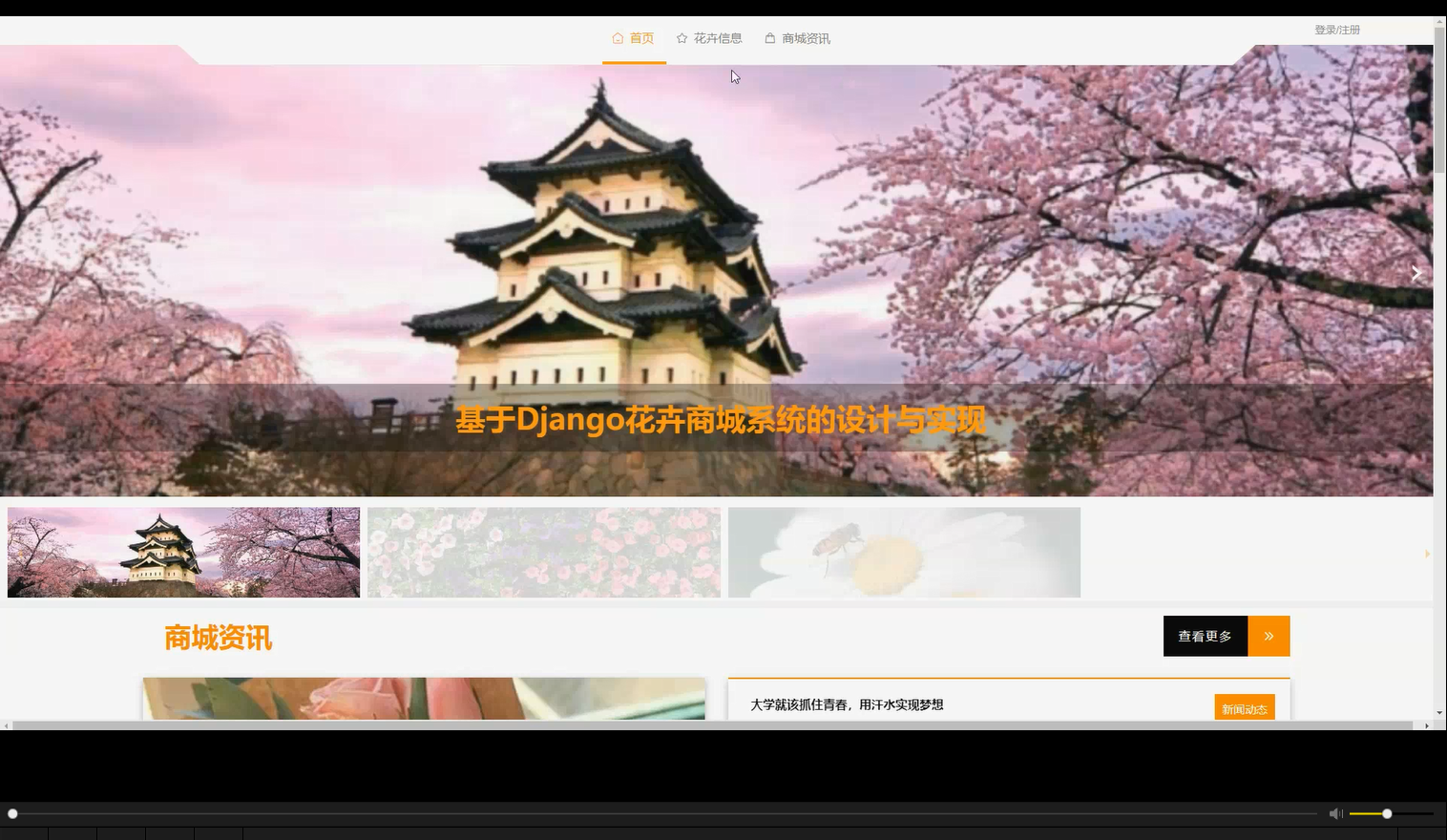Click the horizontal page scrollbar
This screenshot has width=1447, height=840.
(x=712, y=725)
